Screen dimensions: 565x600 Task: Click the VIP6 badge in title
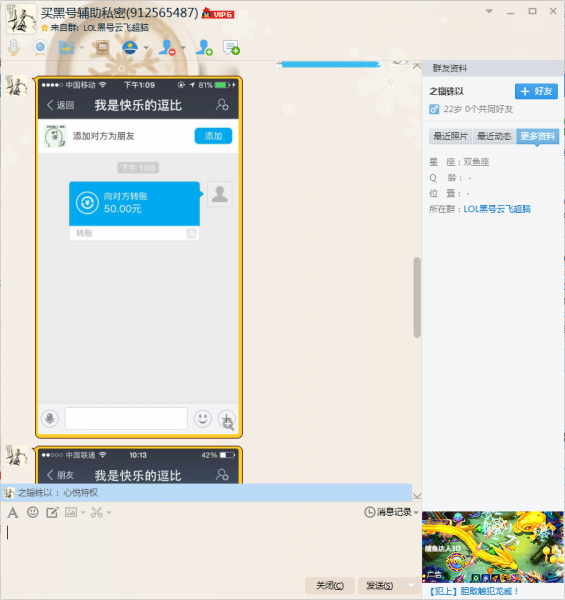[x=218, y=14]
